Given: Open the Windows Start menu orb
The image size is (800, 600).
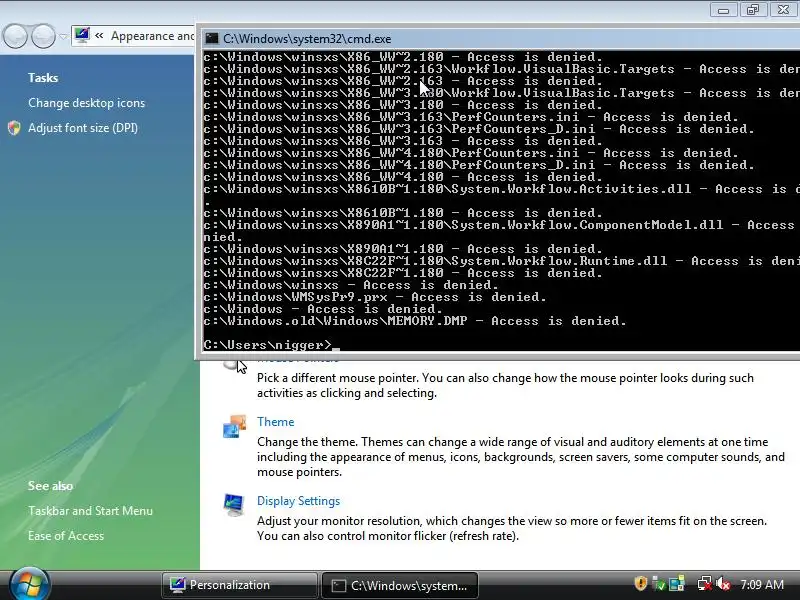Looking at the screenshot, I should (30, 584).
